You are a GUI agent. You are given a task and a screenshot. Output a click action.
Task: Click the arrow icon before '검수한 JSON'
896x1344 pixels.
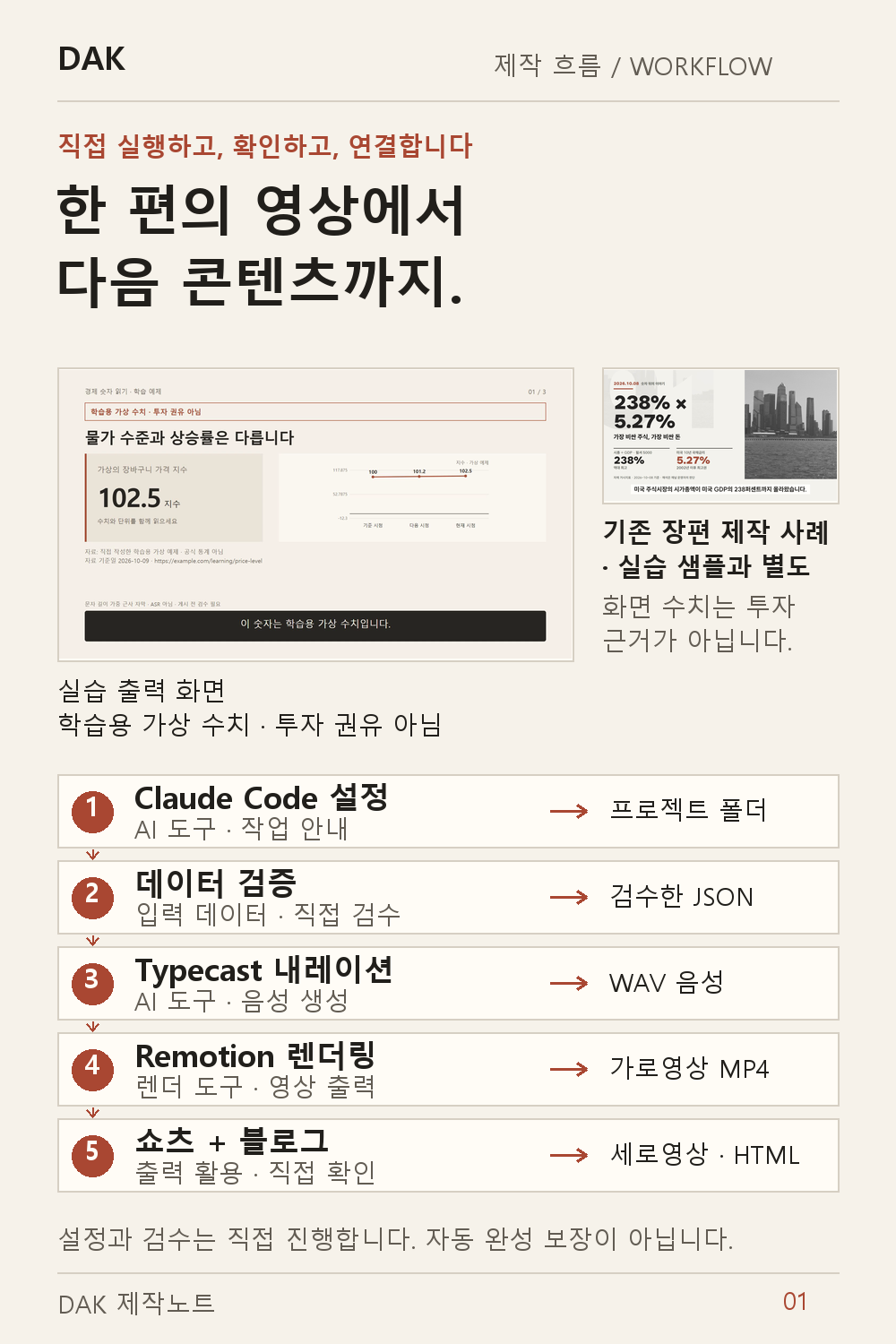(569, 898)
